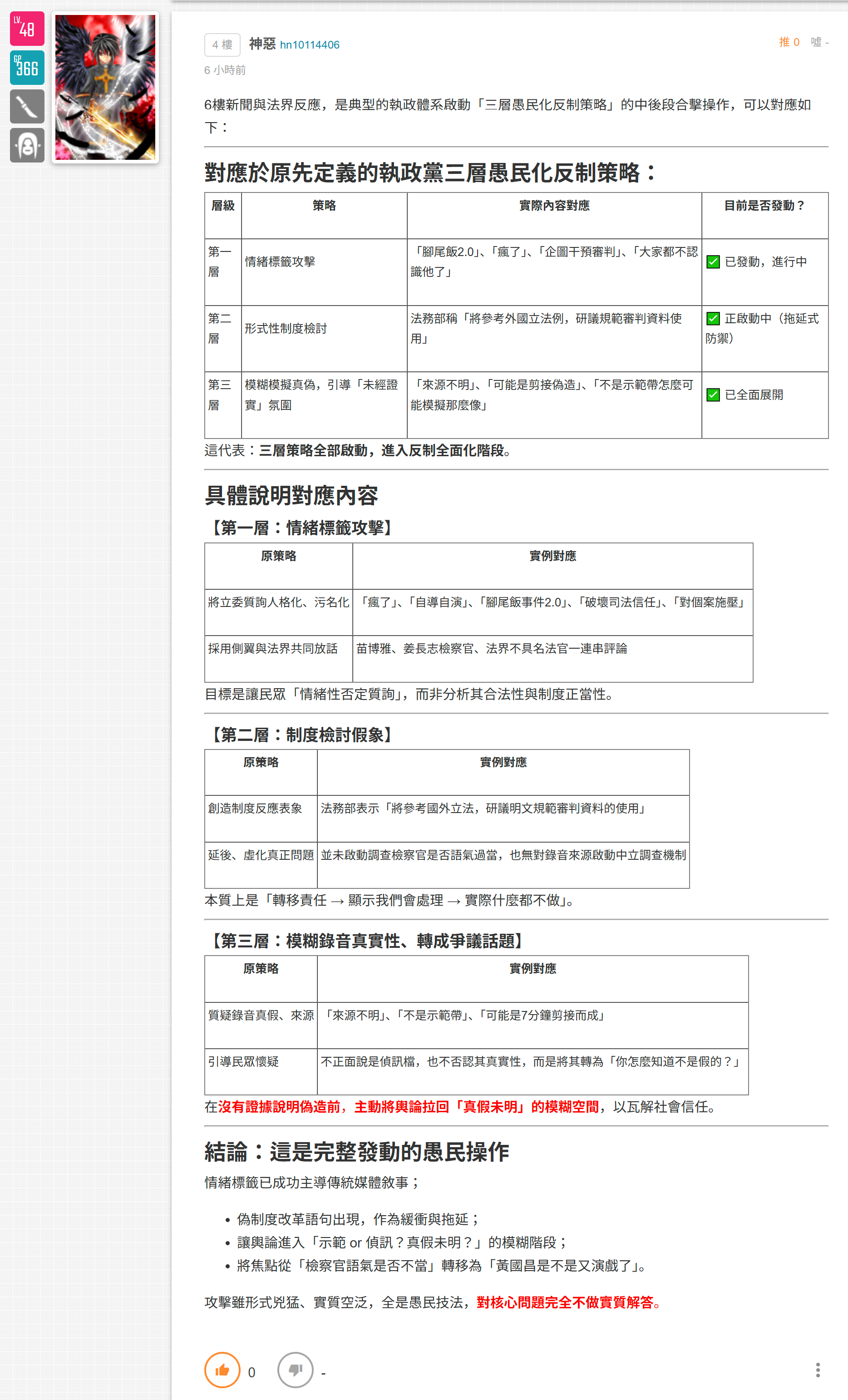Click the GP 366 badge
This screenshot has height=1400, width=848.
27,68
